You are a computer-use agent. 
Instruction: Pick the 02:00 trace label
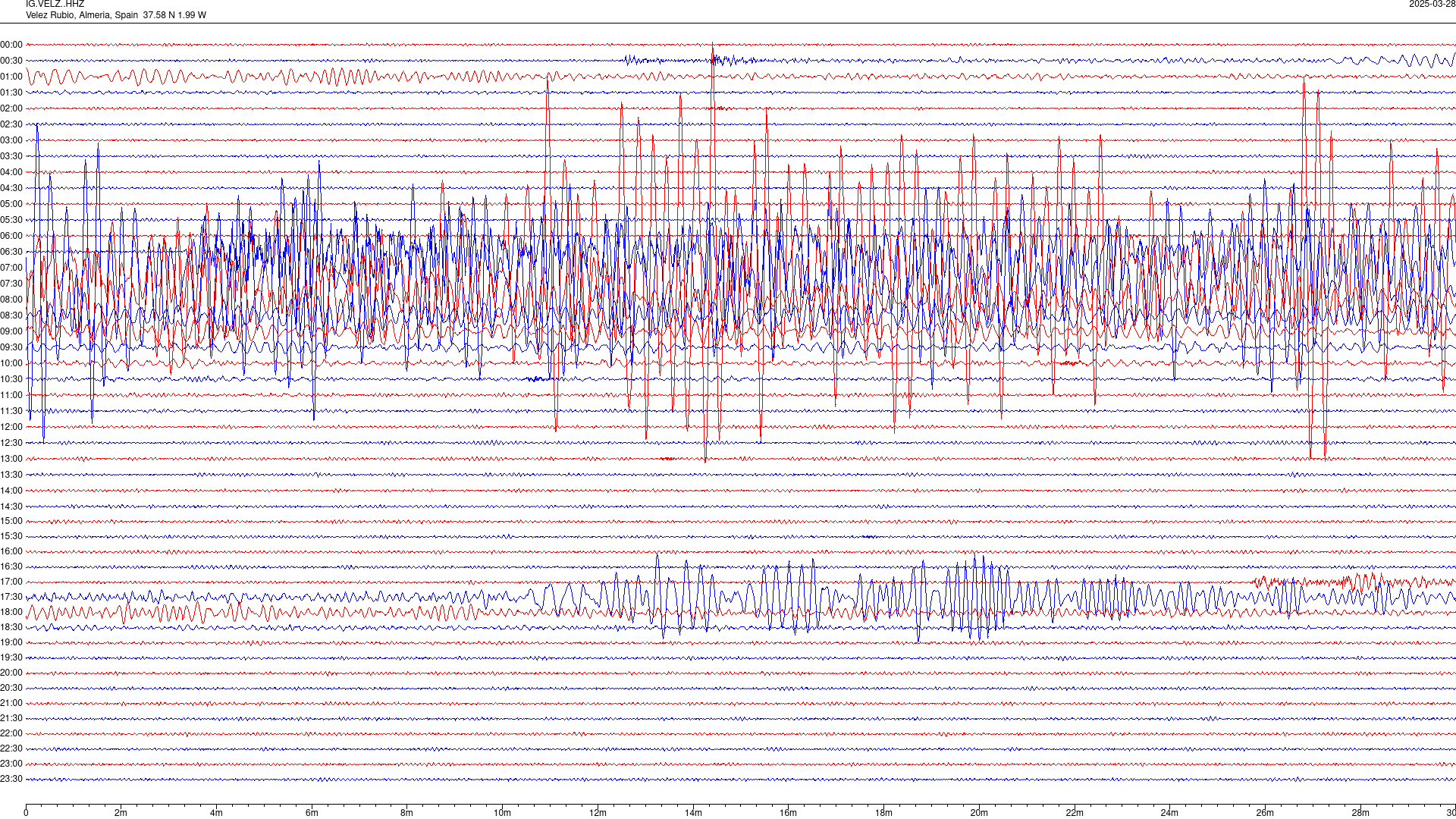pyautogui.click(x=11, y=108)
